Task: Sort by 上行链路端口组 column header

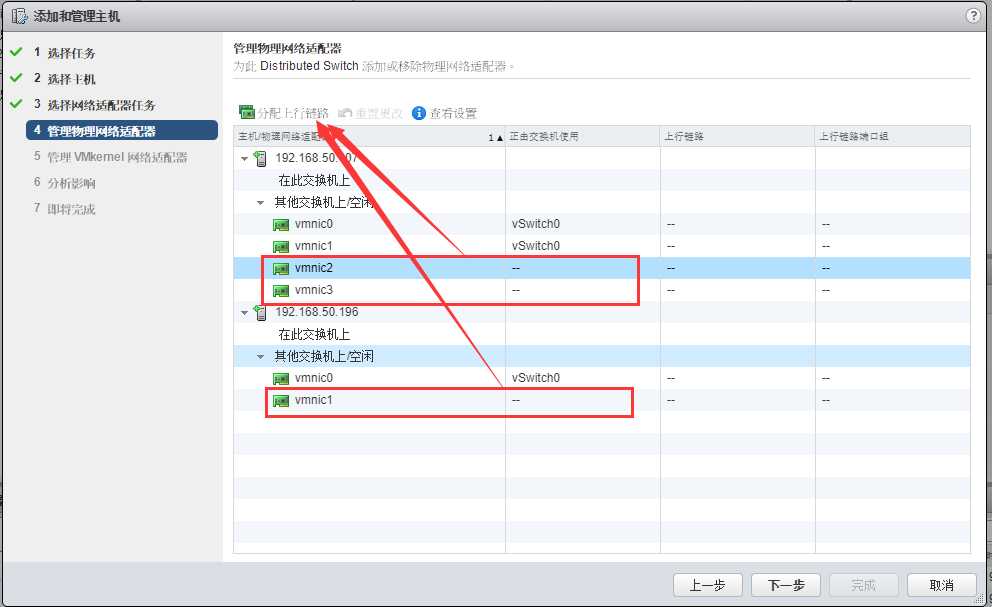Action: click(x=893, y=136)
